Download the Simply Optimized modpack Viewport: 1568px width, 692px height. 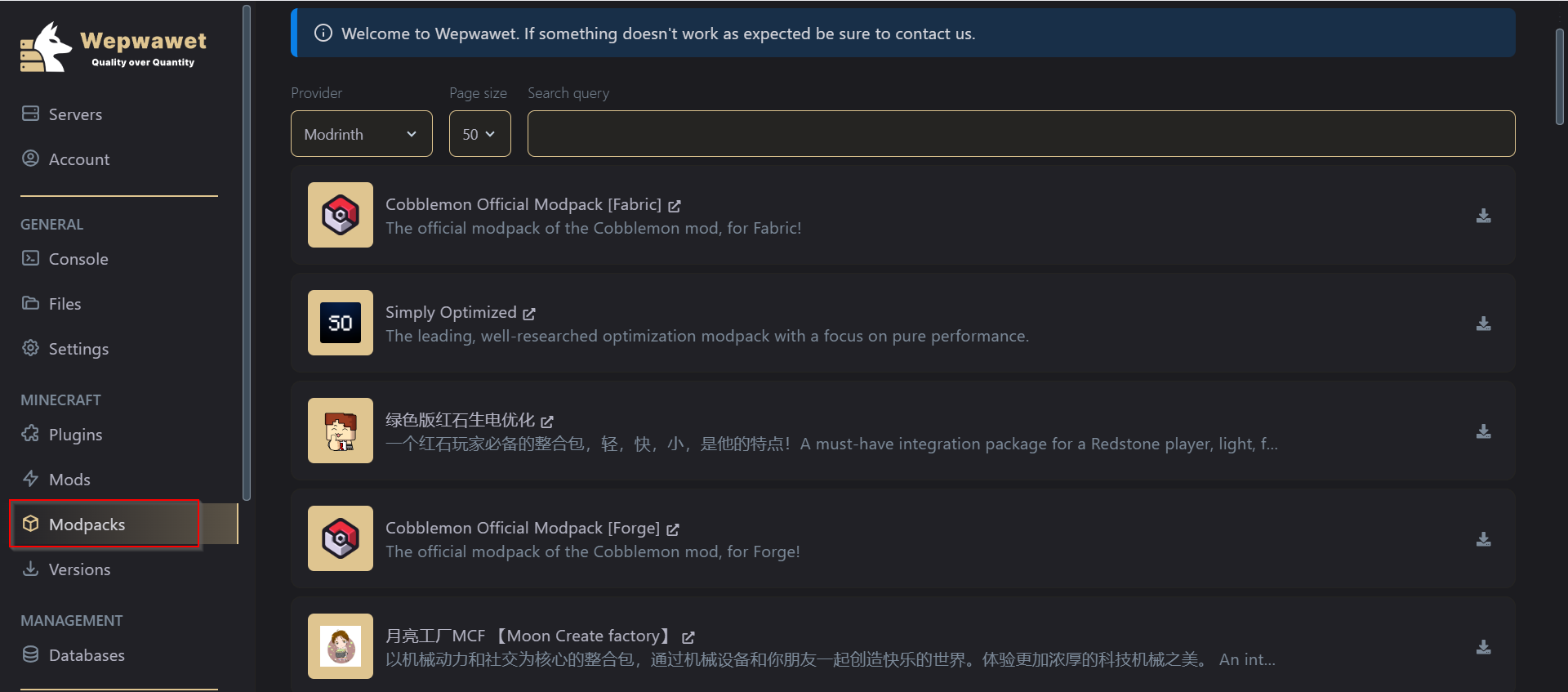point(1484,324)
